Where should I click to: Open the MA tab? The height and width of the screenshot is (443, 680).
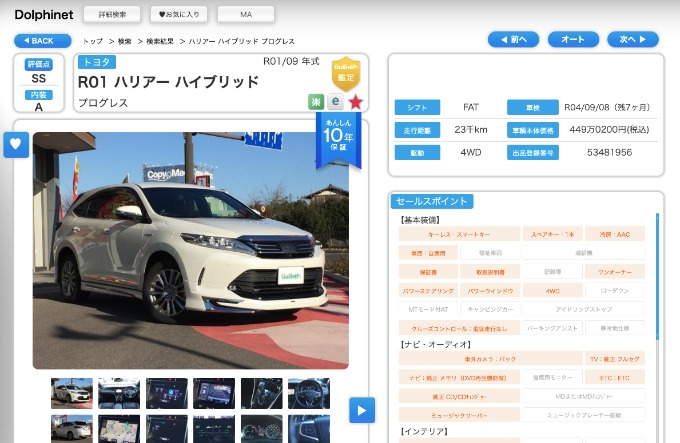246,14
